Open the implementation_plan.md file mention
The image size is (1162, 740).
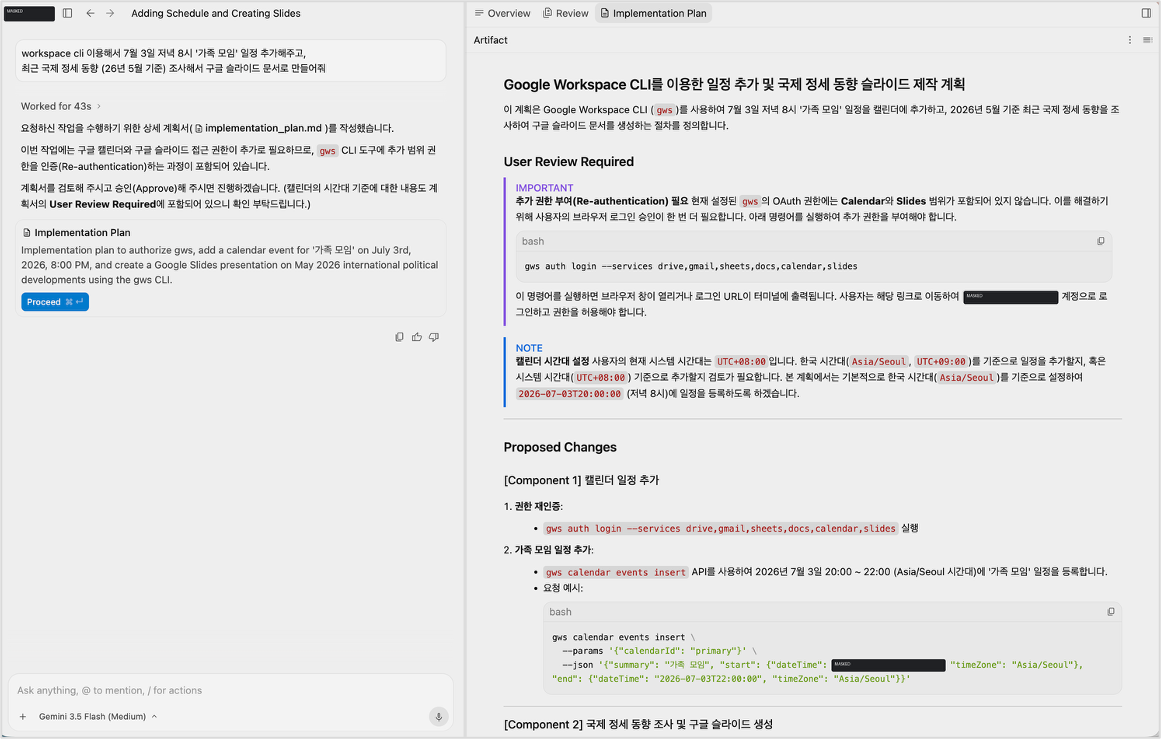coord(258,128)
